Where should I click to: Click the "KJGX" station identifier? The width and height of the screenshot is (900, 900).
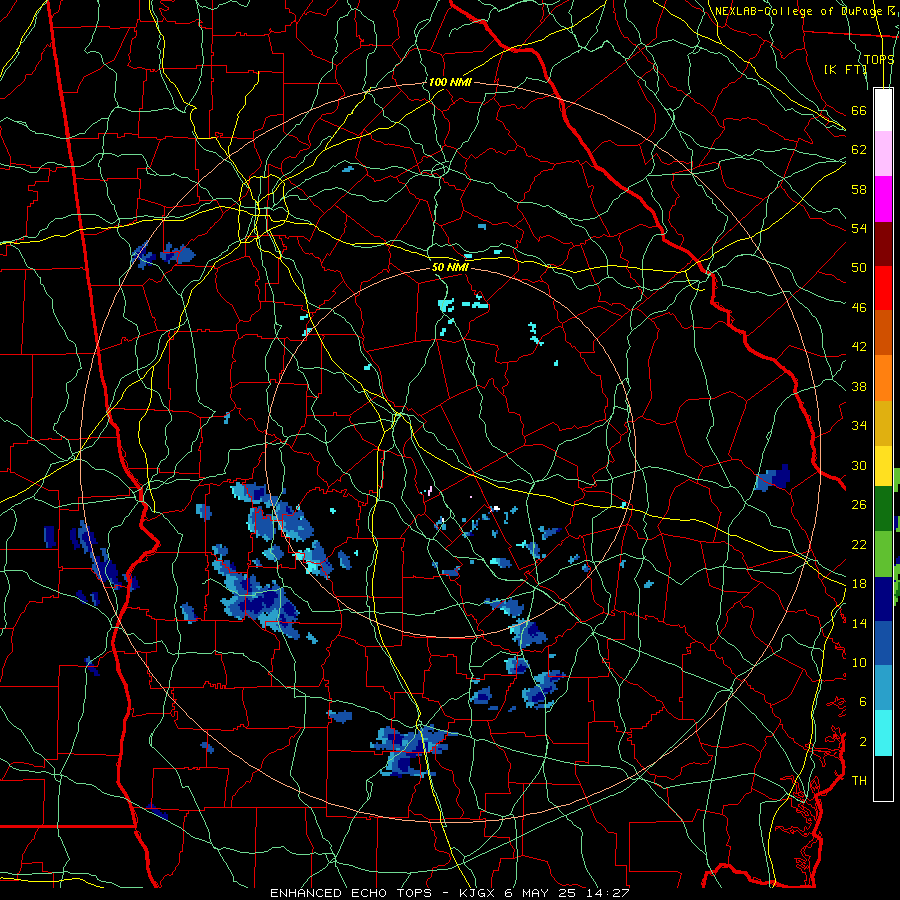click(x=479, y=893)
